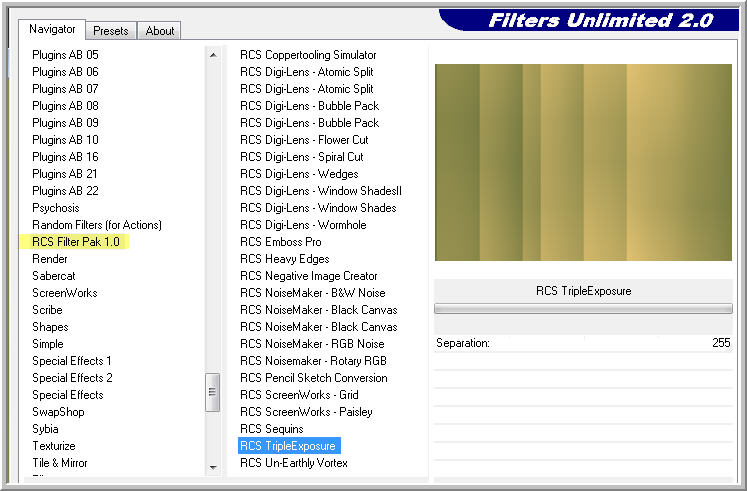Viewport: 747px width, 491px height.
Task: Grab the category list scrollbar thumb
Action: (x=212, y=392)
